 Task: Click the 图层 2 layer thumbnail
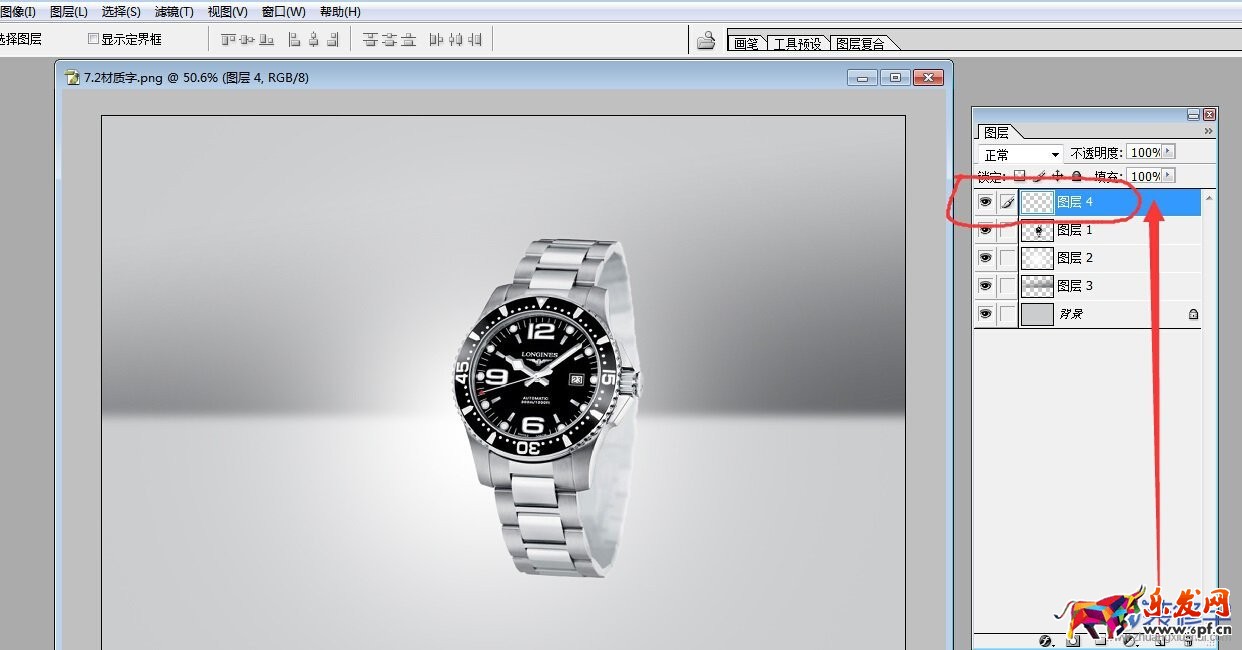pyautogui.click(x=1037, y=258)
